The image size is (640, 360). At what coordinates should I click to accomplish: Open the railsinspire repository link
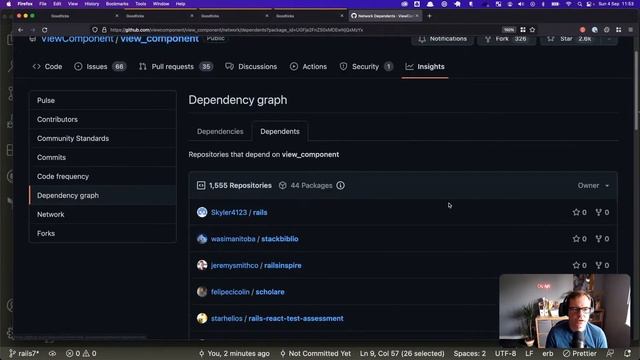(x=283, y=265)
